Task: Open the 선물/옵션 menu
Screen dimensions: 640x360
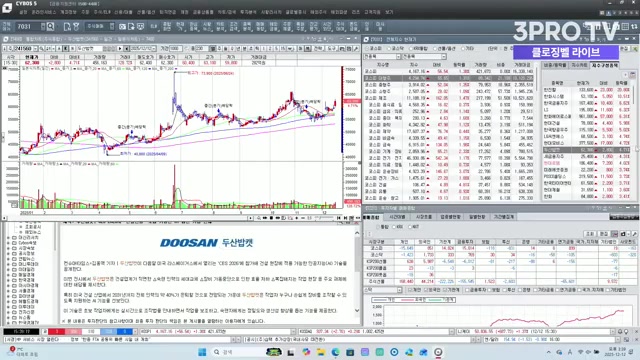Action: pos(146,12)
